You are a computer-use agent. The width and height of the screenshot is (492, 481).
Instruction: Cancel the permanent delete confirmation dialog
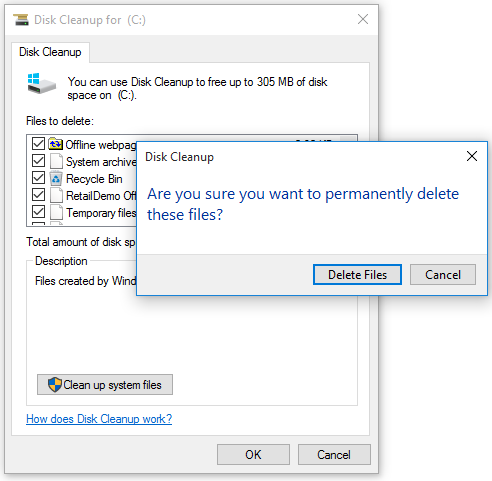point(443,275)
